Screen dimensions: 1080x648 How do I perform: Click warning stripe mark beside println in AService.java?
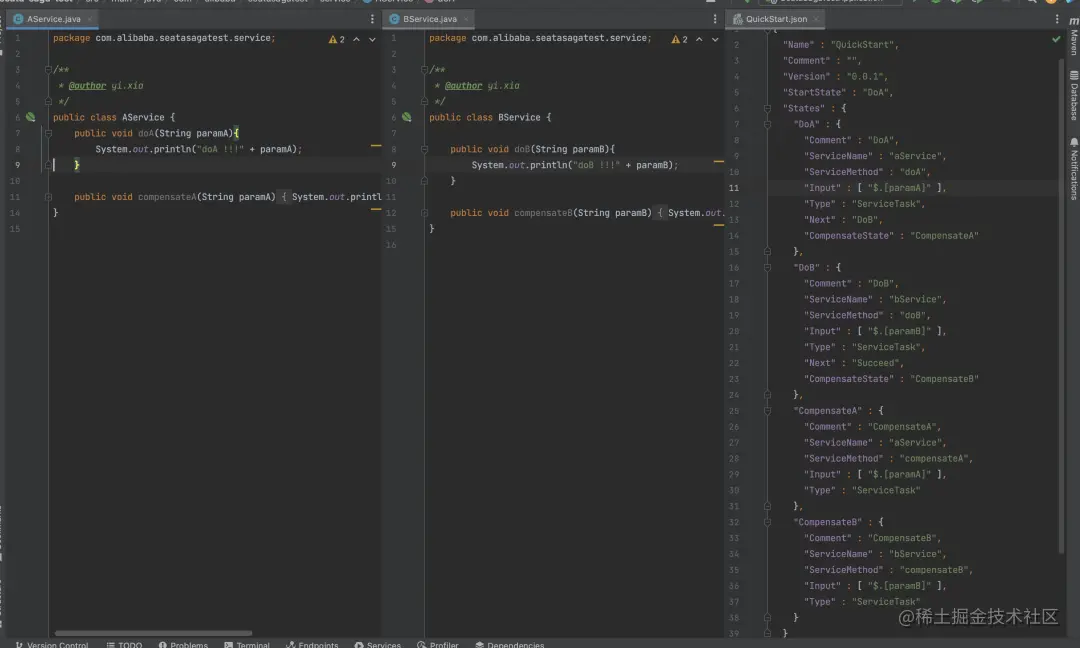pyautogui.click(x=375, y=146)
